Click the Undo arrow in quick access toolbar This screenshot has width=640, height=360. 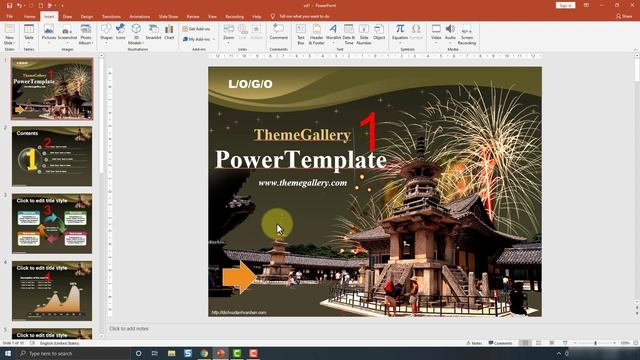click(x=19, y=6)
